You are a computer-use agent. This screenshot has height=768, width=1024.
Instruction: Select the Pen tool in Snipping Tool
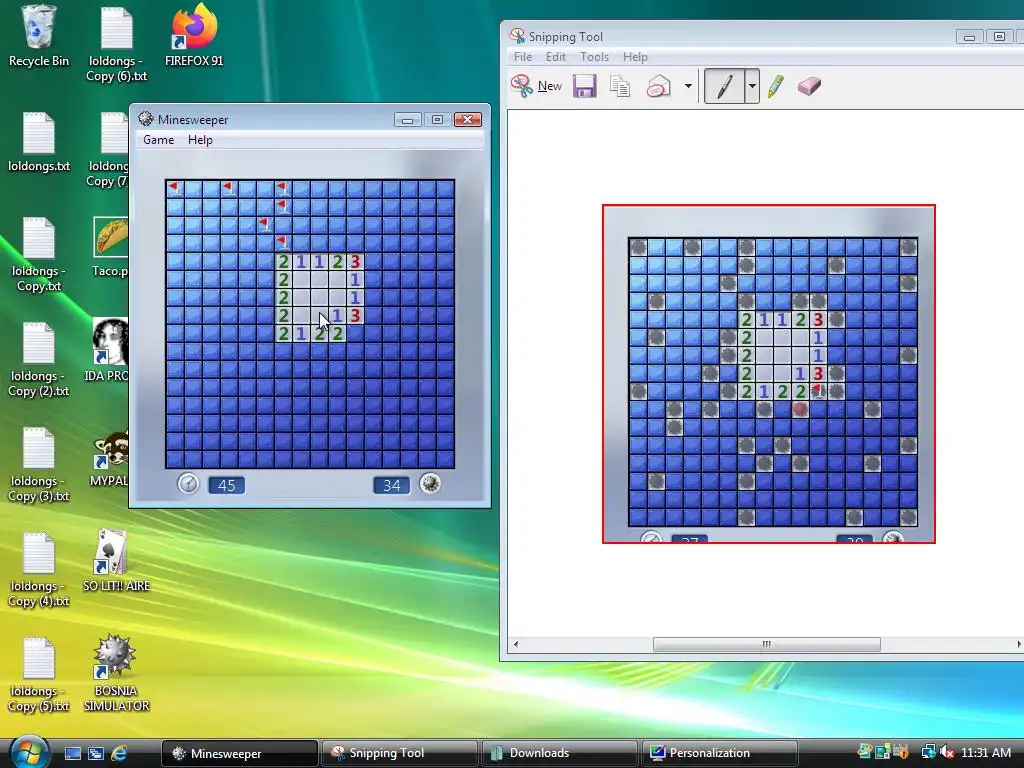[x=724, y=86]
